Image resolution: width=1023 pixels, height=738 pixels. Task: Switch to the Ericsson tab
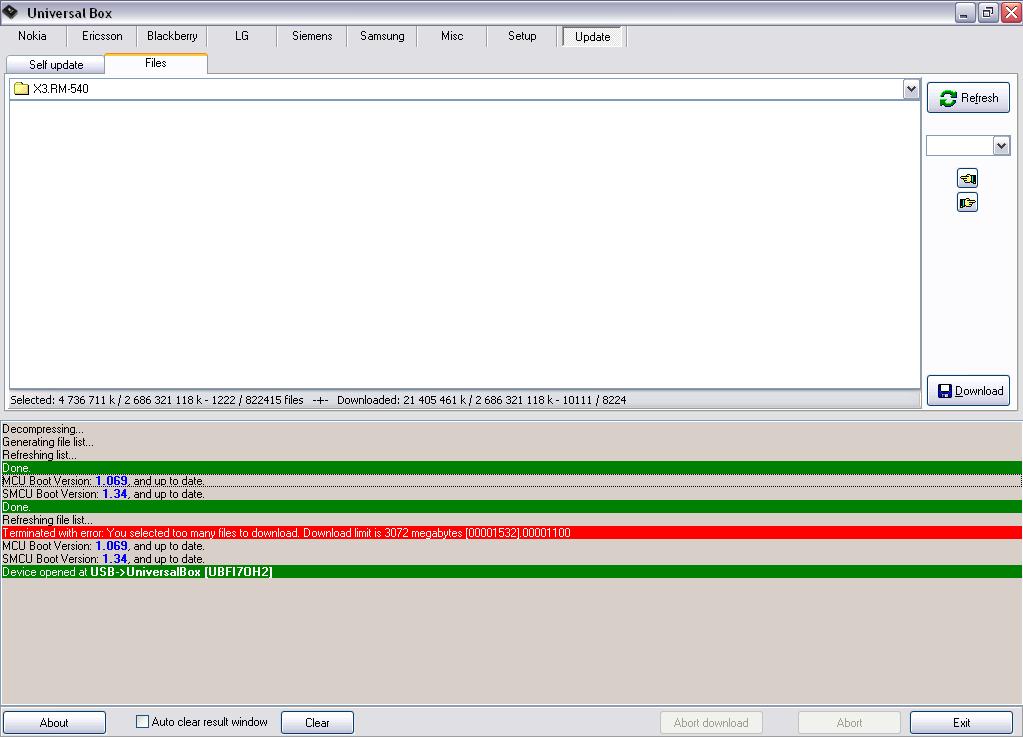102,36
